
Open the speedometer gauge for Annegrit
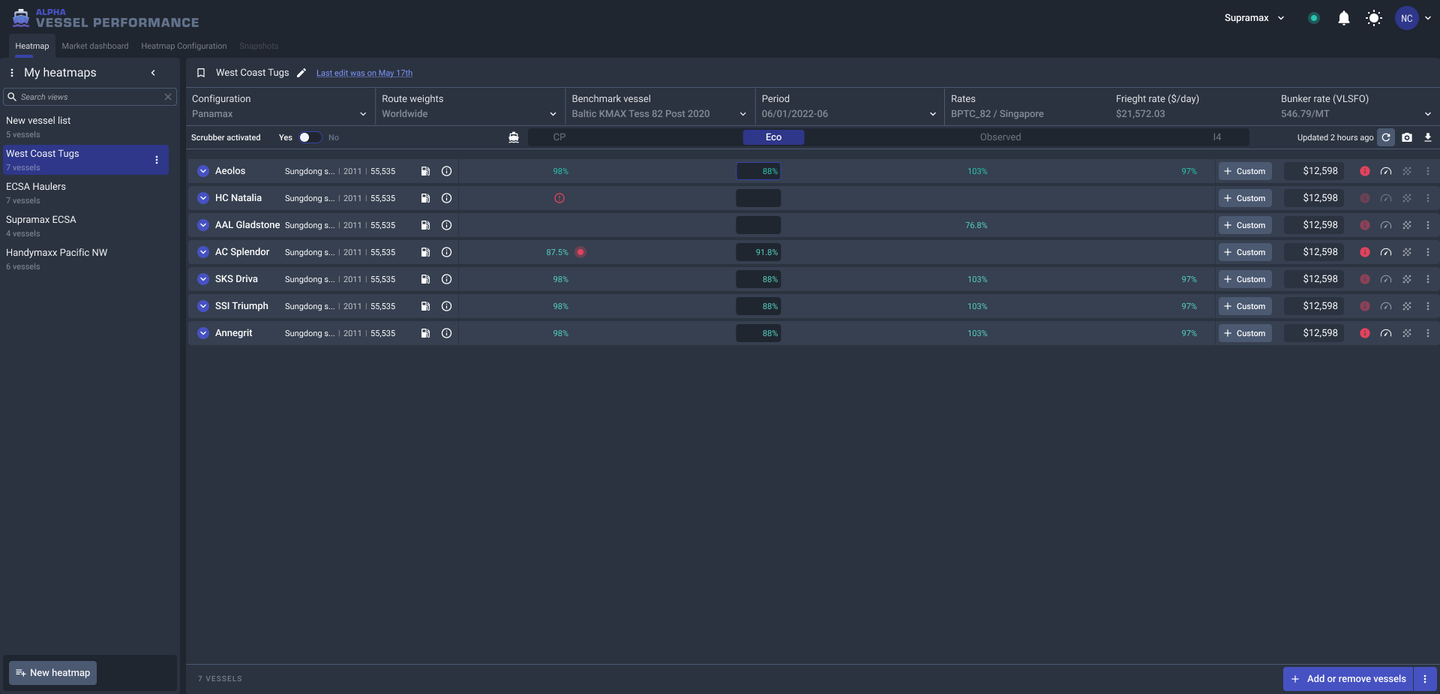[x=1386, y=333]
